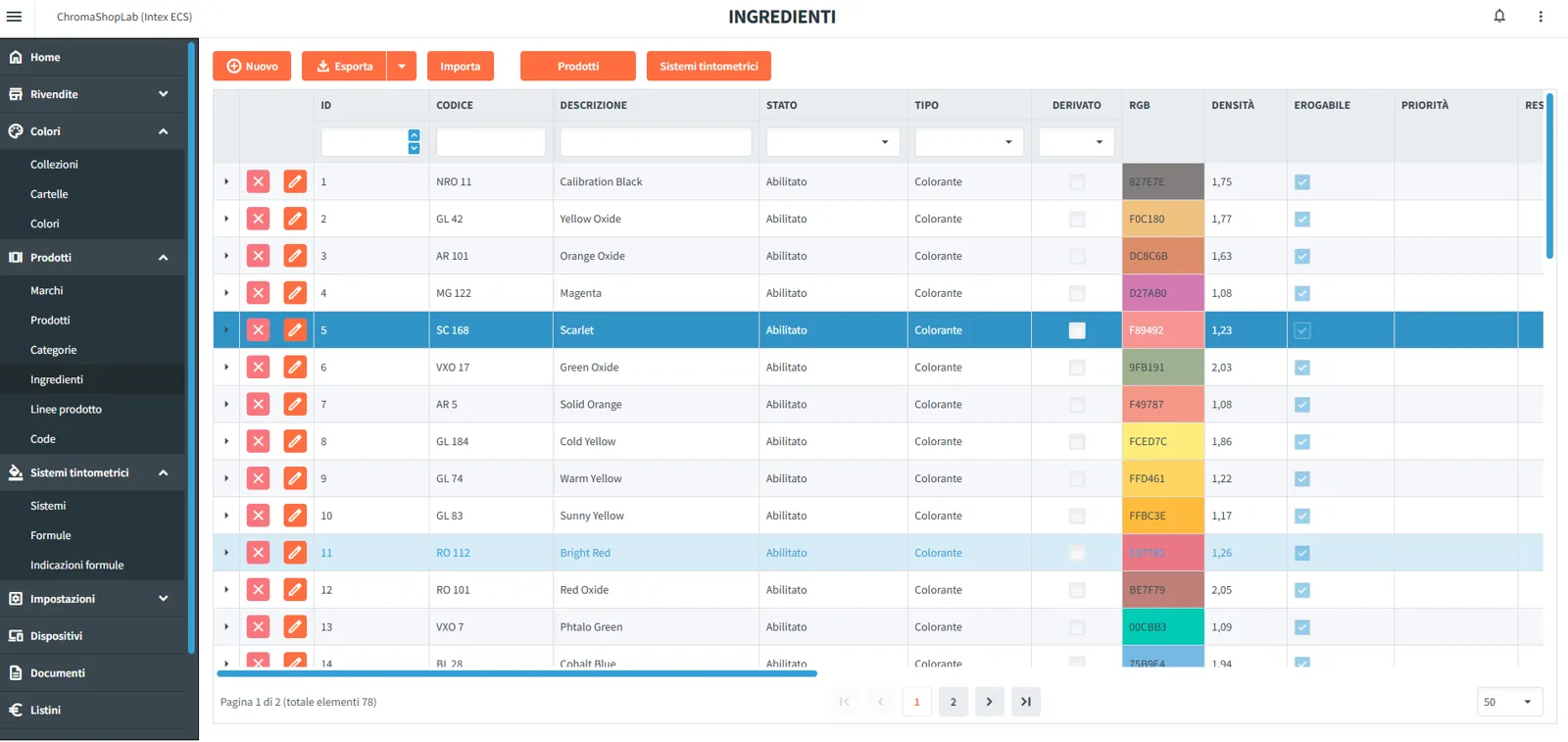
Task: Open Home in the sidebar
Action: click(x=93, y=57)
